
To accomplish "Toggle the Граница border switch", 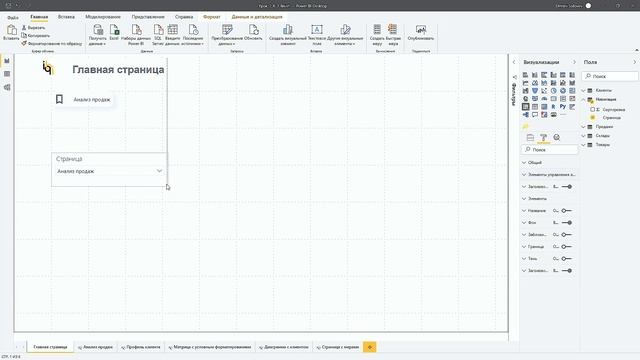I will pyautogui.click(x=566, y=247).
